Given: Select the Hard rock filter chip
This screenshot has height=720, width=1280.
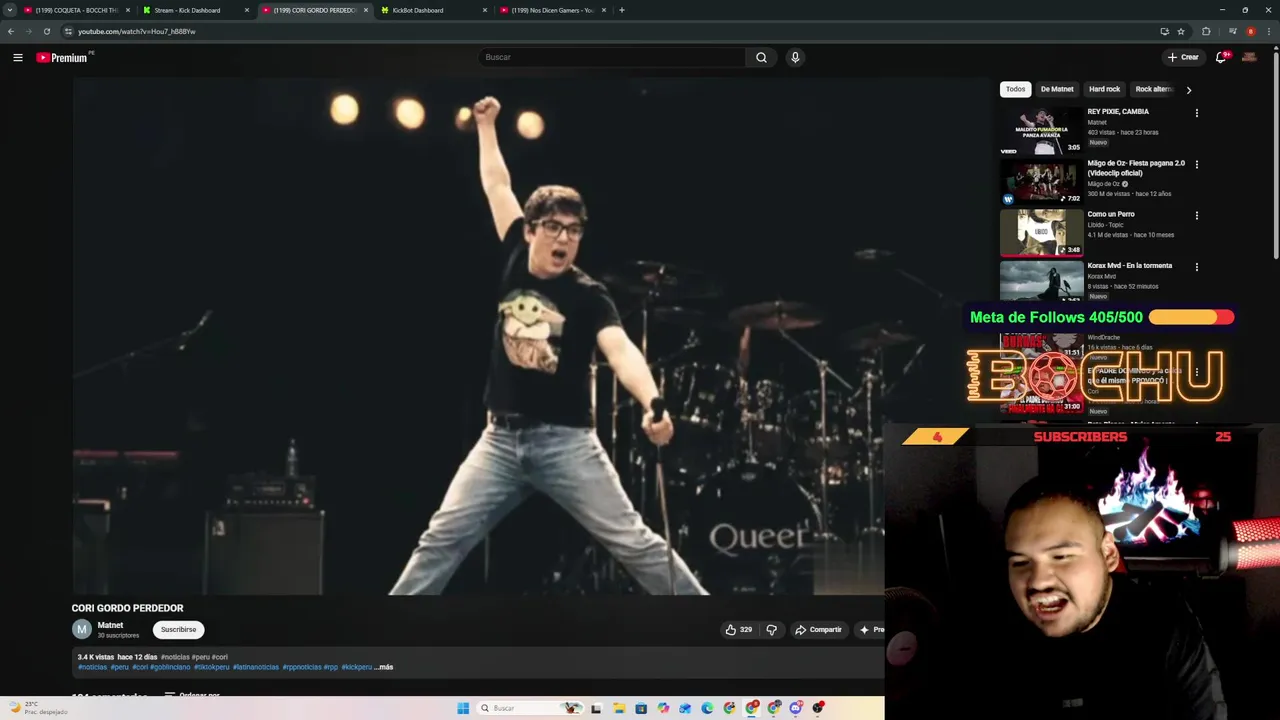Looking at the screenshot, I should pyautogui.click(x=1105, y=89).
